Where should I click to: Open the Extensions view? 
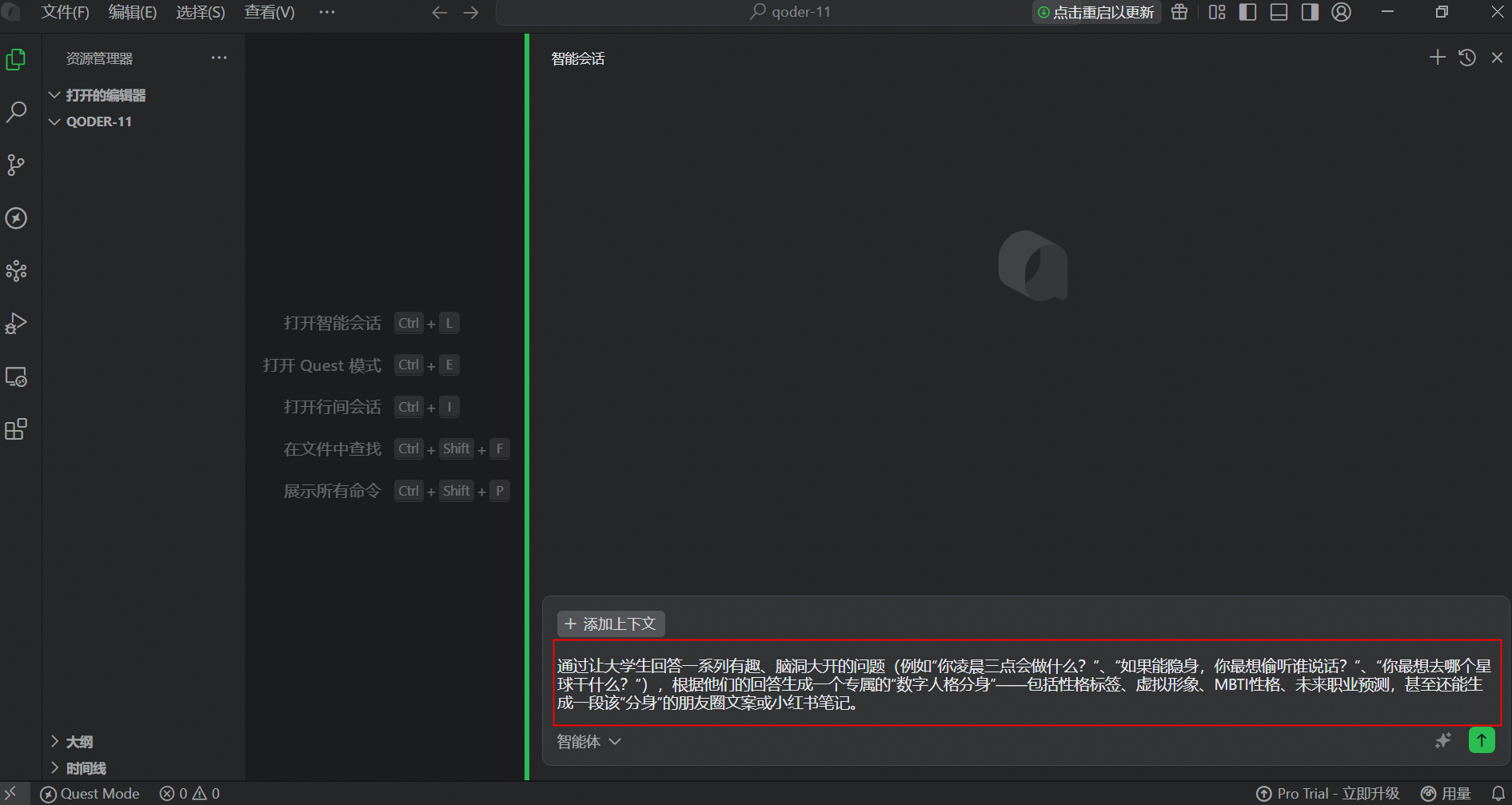pyautogui.click(x=16, y=429)
